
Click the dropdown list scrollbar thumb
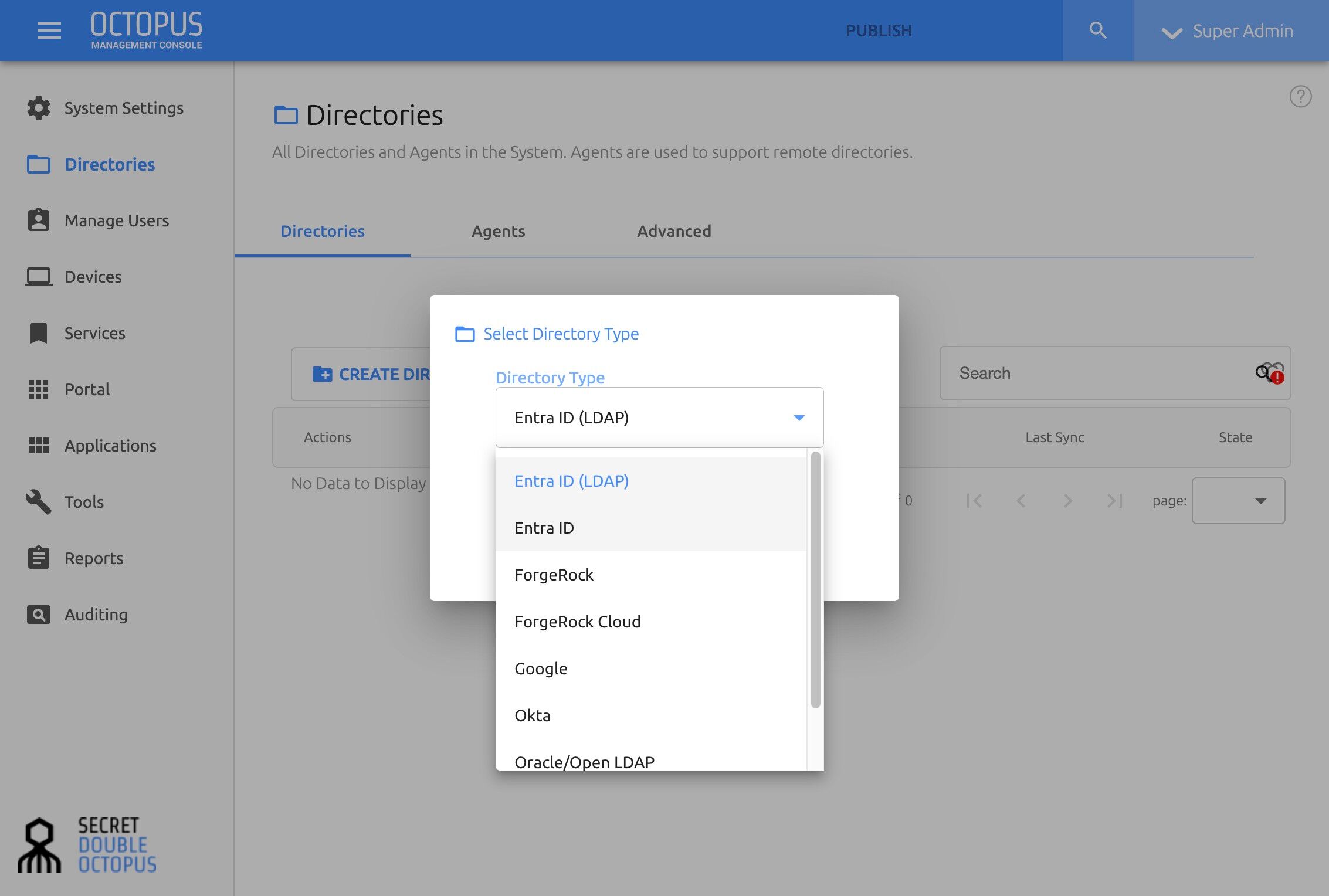click(x=815, y=579)
